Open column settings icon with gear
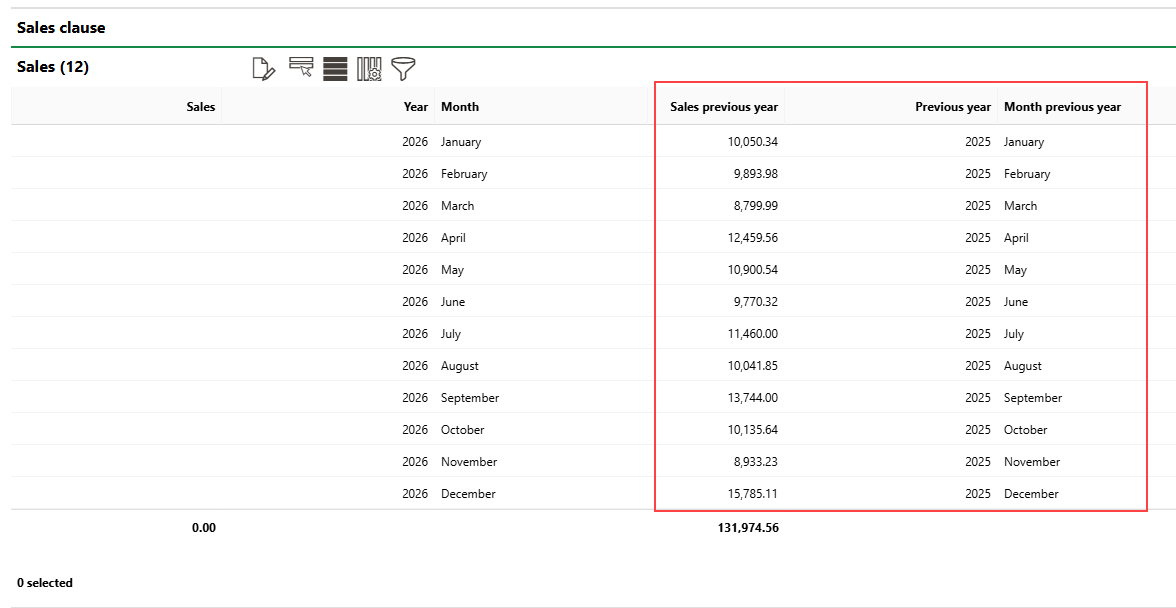The image size is (1176, 608). click(369, 69)
